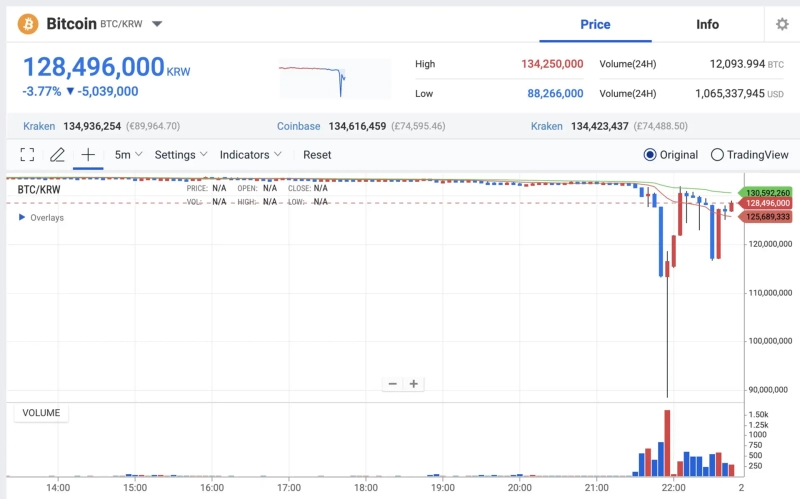Open the Coinbase exchange price link
The width and height of the screenshot is (800, 499).
coord(299,126)
